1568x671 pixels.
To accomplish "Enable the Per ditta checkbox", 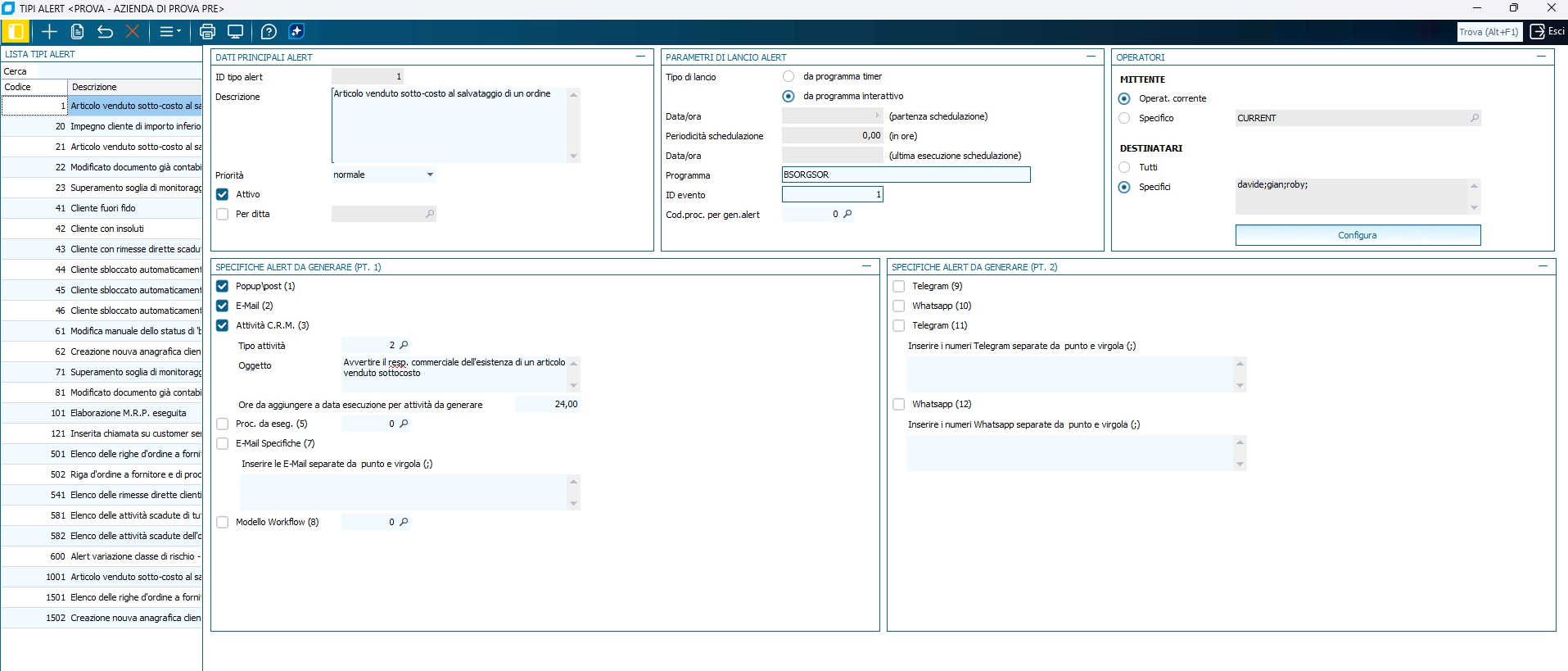I will click(x=222, y=214).
